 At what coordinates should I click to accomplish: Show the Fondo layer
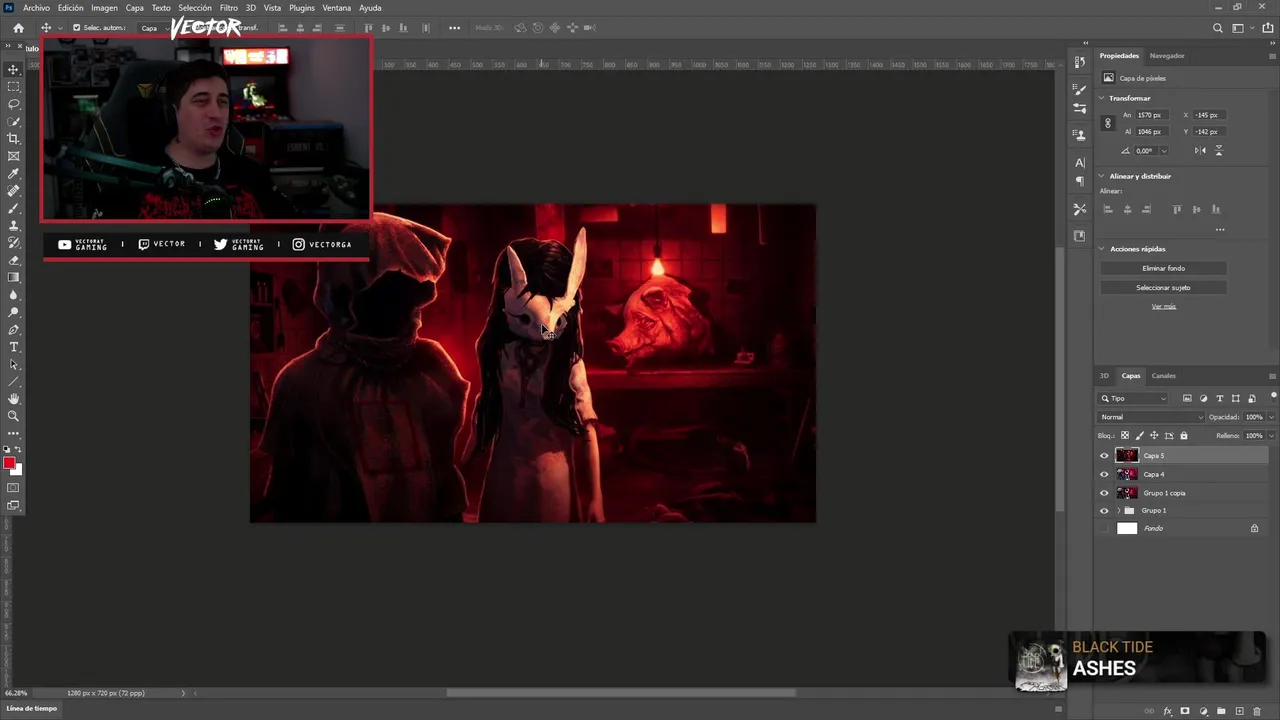coord(1104,528)
